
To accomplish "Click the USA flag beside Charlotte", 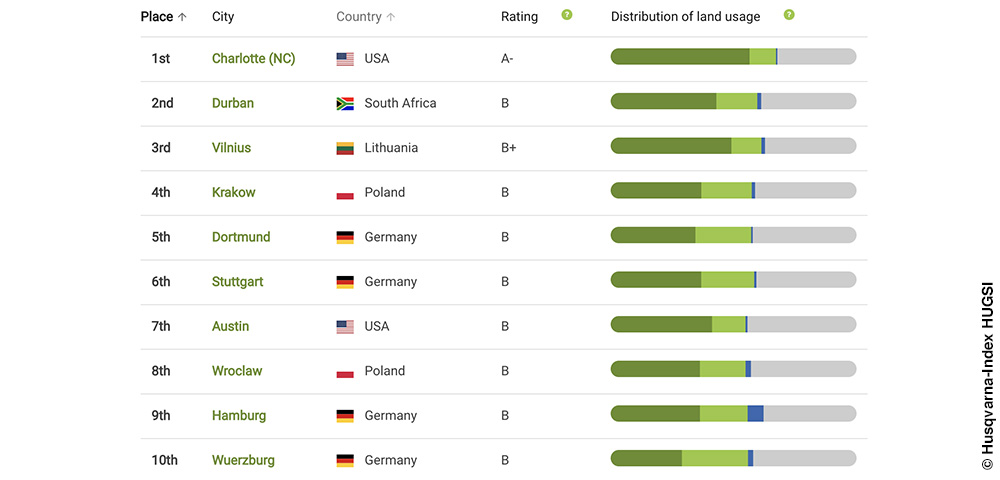I will click(345, 59).
